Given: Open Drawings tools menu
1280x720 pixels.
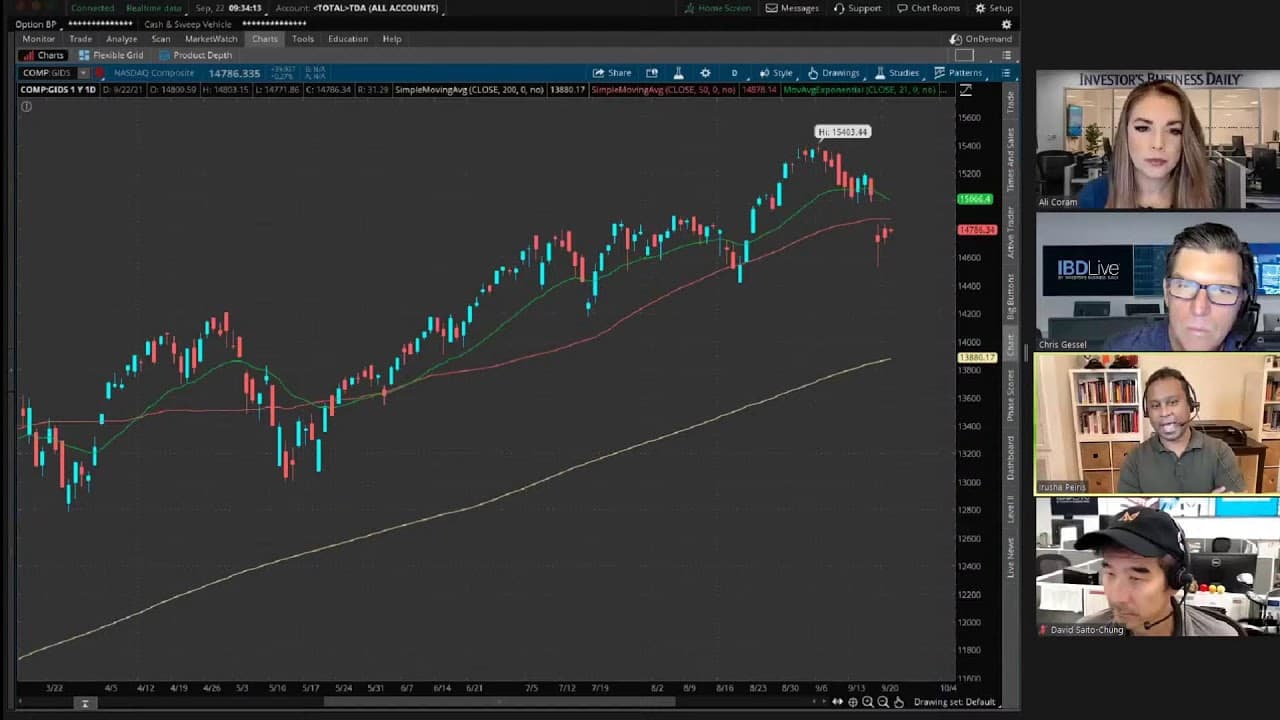Looking at the screenshot, I should click(833, 73).
